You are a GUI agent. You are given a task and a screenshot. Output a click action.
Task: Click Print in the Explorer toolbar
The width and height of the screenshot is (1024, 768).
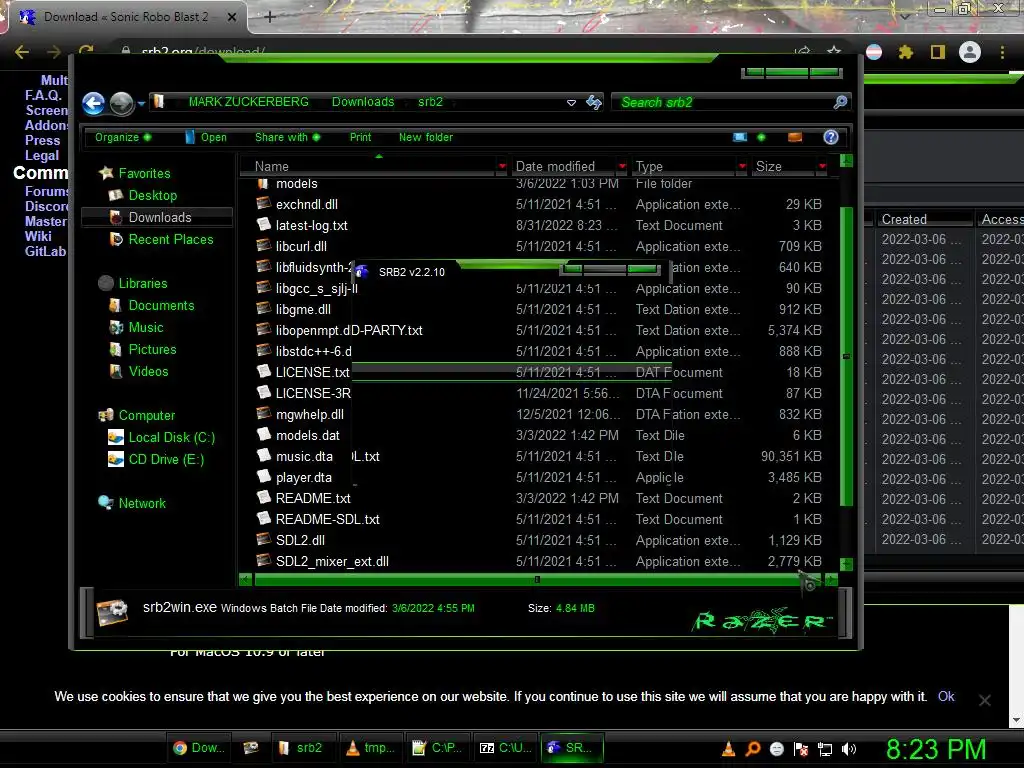[x=360, y=137]
